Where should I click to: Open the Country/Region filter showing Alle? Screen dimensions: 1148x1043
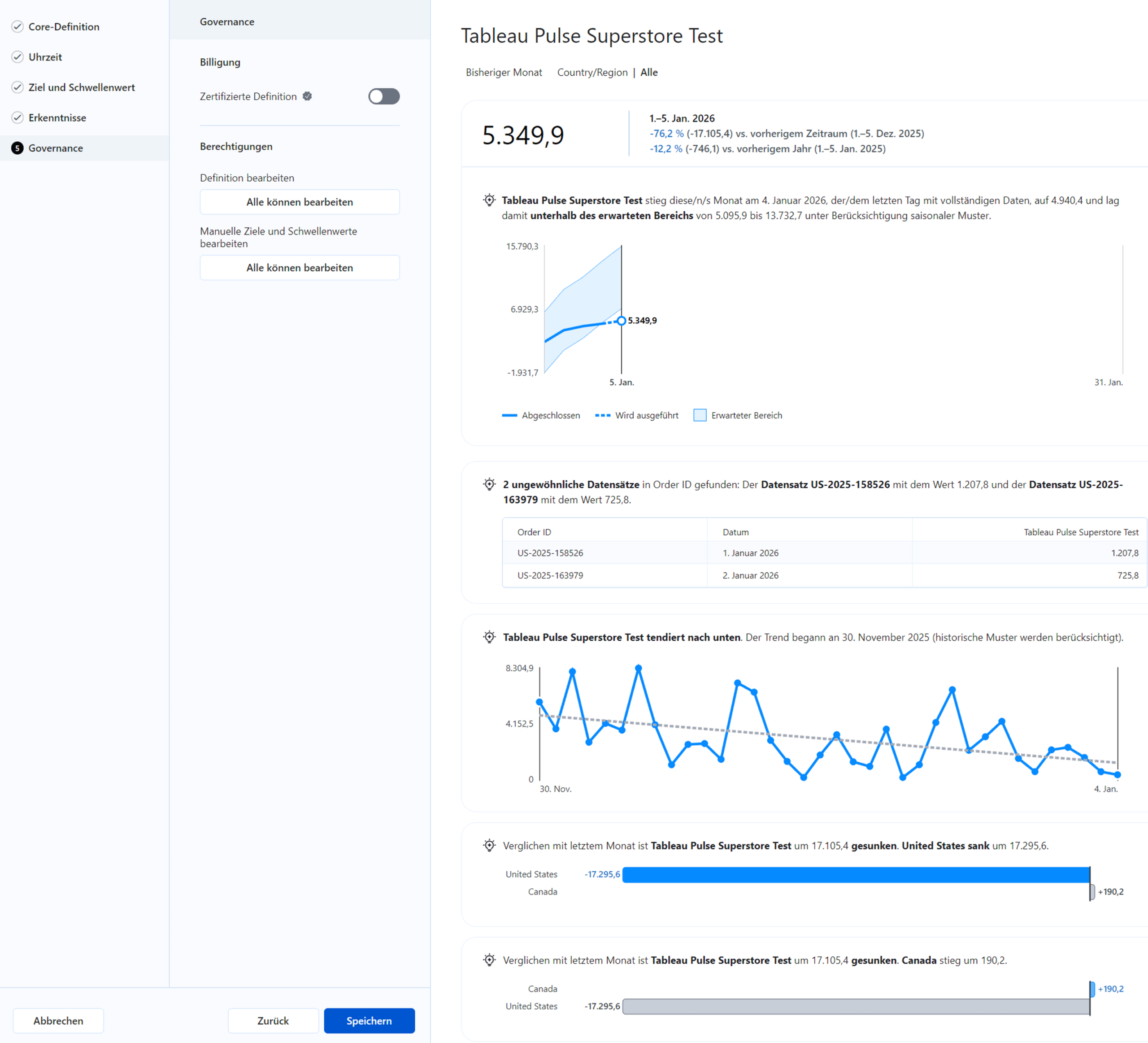(x=607, y=72)
